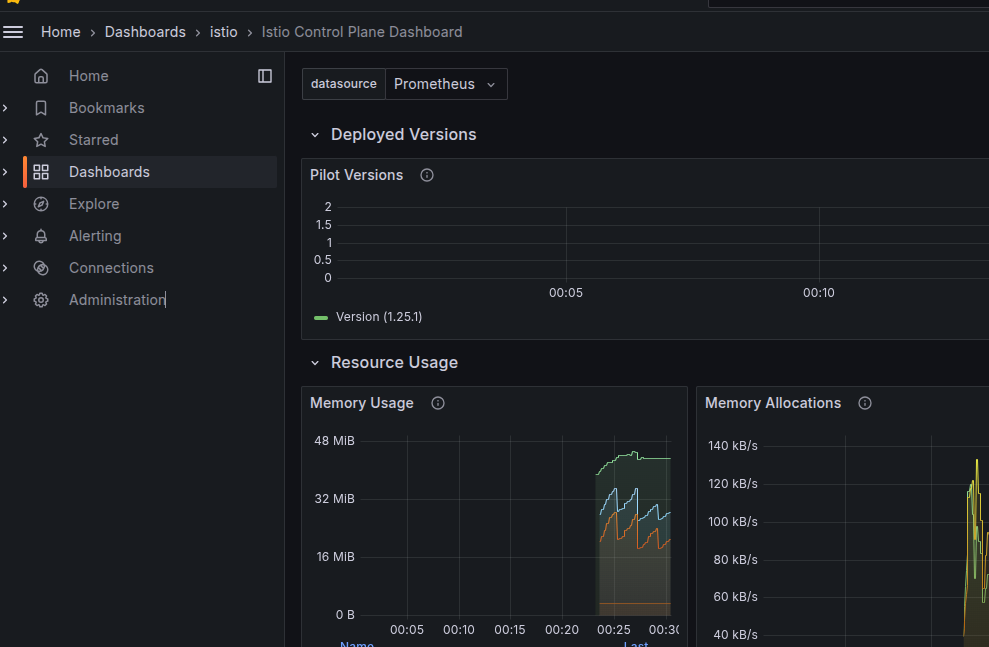Screen dimensions: 989x647
Task: Show Memory Allocations panel info icon
Action: click(865, 404)
